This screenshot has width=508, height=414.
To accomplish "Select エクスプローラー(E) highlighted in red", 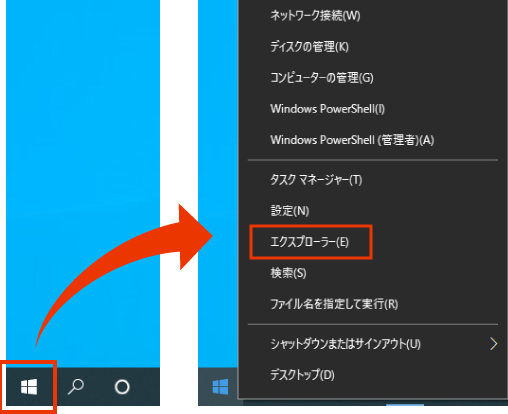I will [309, 242].
